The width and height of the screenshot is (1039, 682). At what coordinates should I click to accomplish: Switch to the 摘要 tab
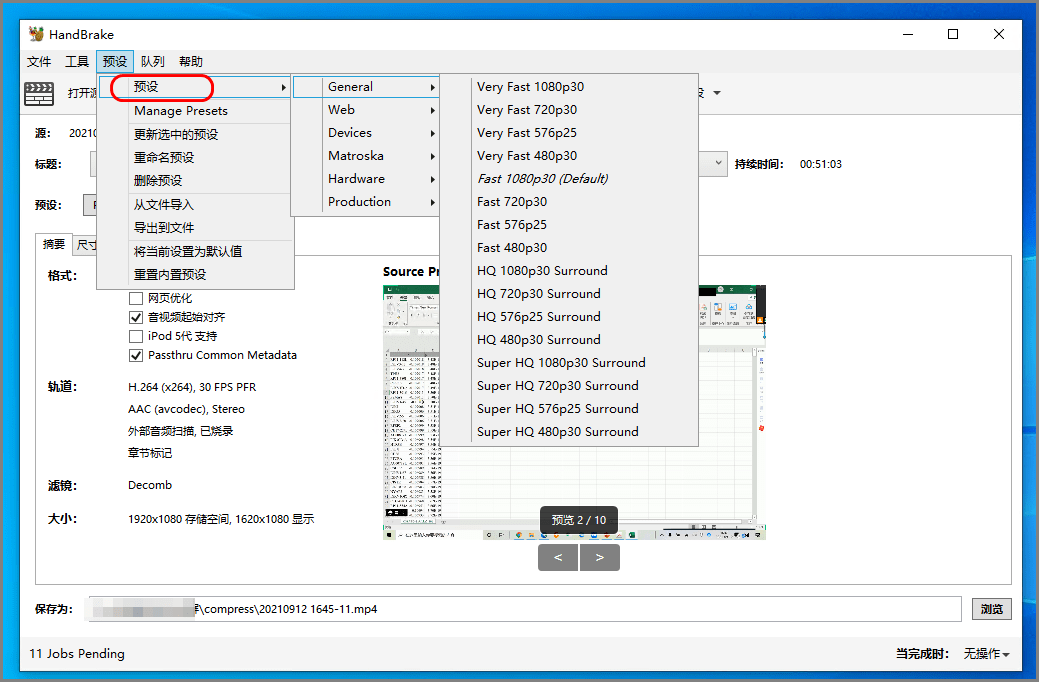click(54, 244)
